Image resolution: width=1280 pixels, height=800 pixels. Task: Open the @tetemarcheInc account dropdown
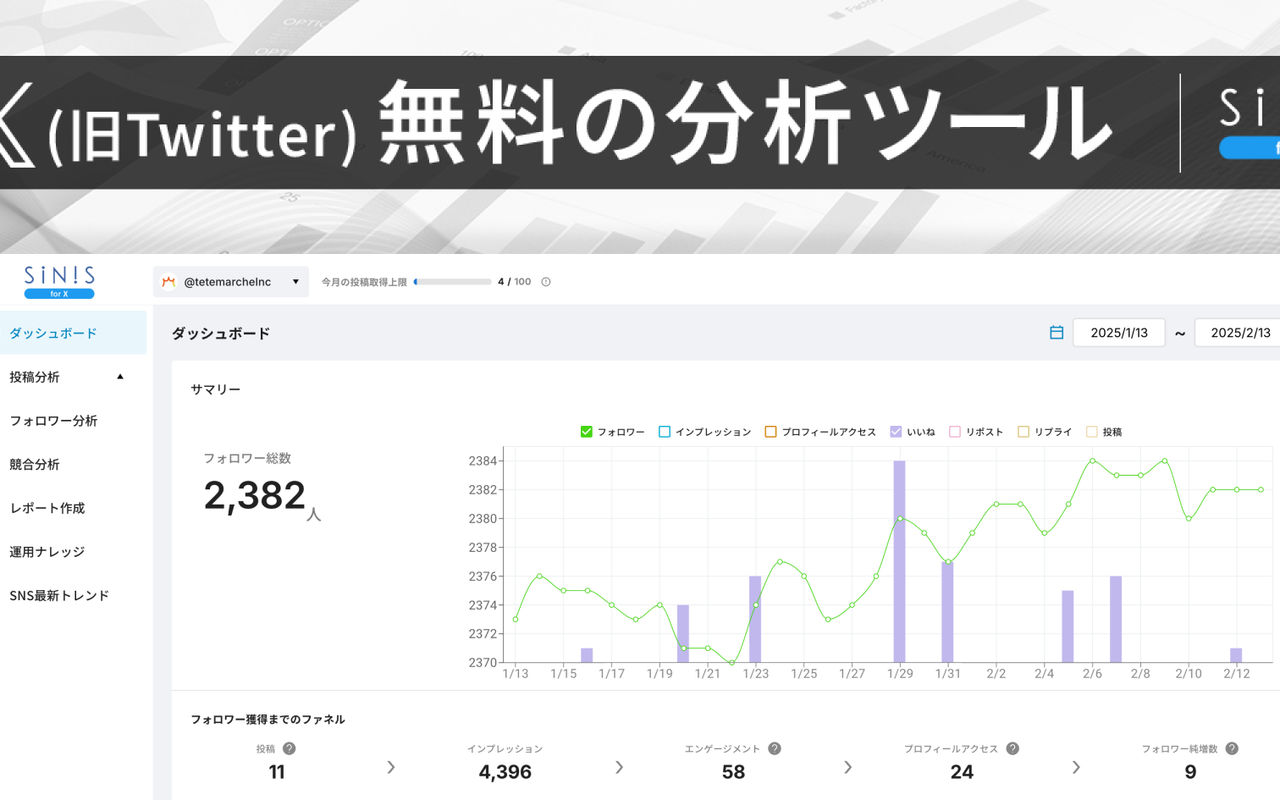(231, 282)
